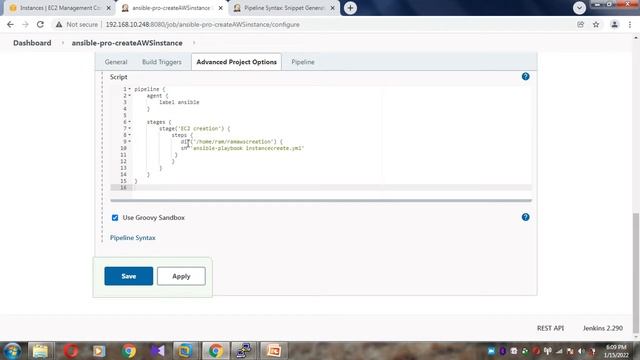Open media player taskbar icon
640x360 pixels.
99,351
